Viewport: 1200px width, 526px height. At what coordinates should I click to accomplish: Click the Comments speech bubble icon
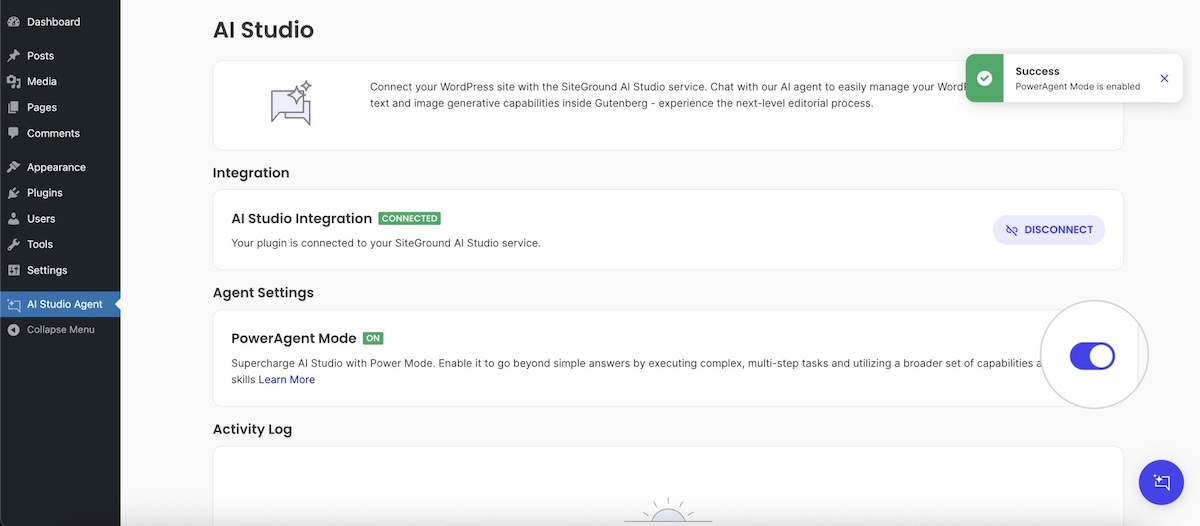[x=14, y=133]
